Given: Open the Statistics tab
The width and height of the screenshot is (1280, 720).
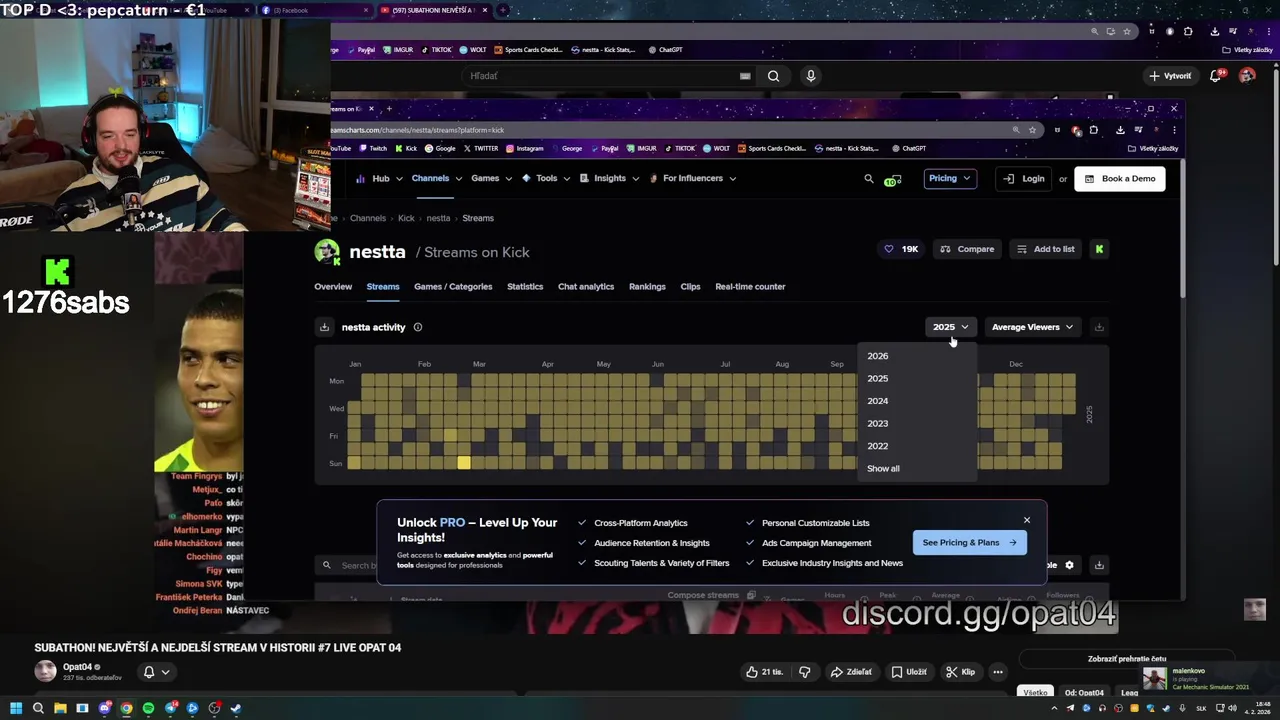Looking at the screenshot, I should 525,287.
